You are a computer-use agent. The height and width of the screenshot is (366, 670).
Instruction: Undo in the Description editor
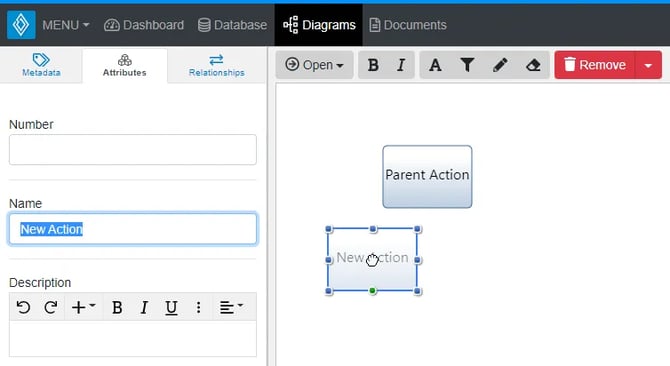[23, 307]
